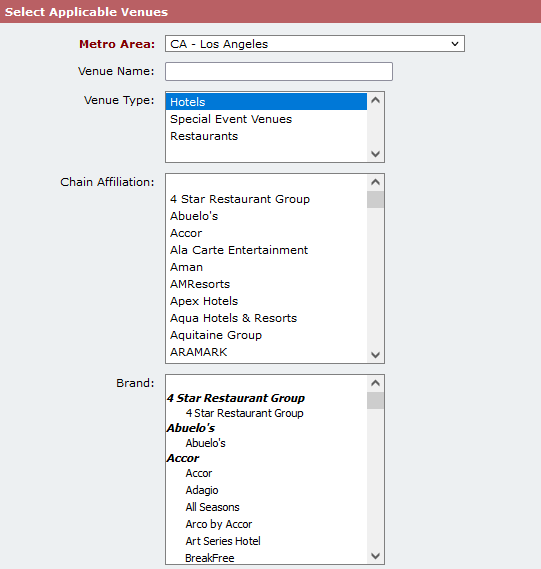Select BreakFree brand
This screenshot has height=569, width=541.
click(x=266, y=558)
